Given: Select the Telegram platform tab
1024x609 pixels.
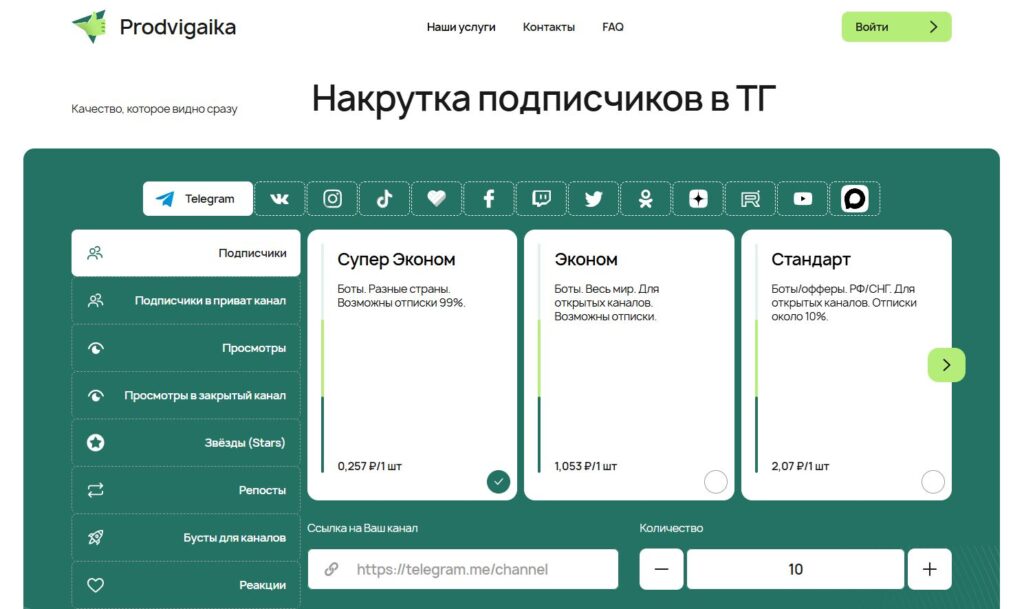Looking at the screenshot, I should (198, 198).
